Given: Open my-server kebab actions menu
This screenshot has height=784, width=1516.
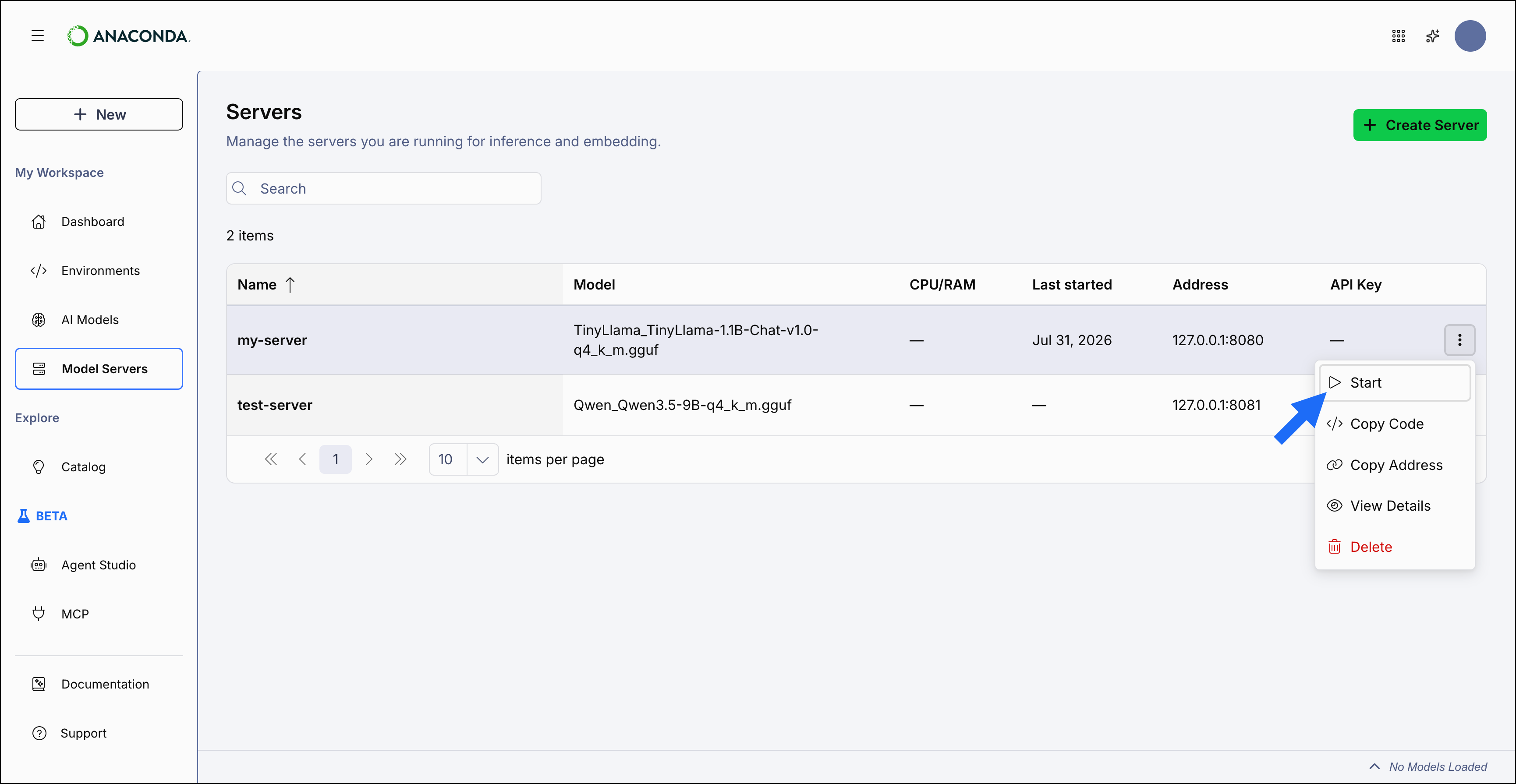Looking at the screenshot, I should point(1459,340).
